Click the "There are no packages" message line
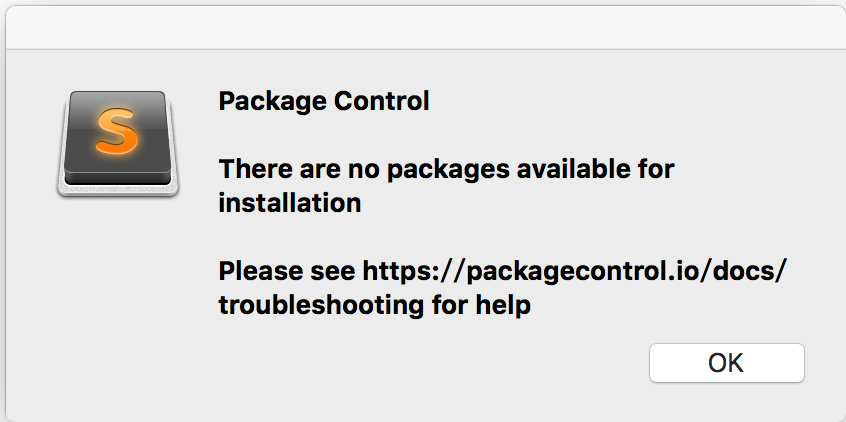This screenshot has width=846, height=422. (x=446, y=169)
